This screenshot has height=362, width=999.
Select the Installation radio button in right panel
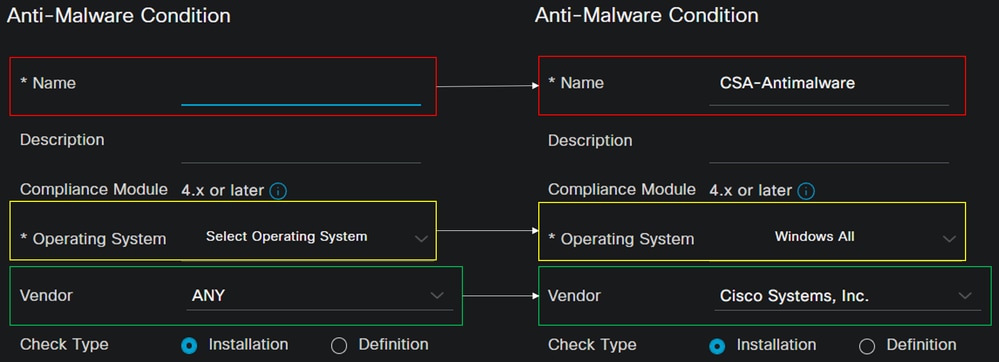pos(717,345)
